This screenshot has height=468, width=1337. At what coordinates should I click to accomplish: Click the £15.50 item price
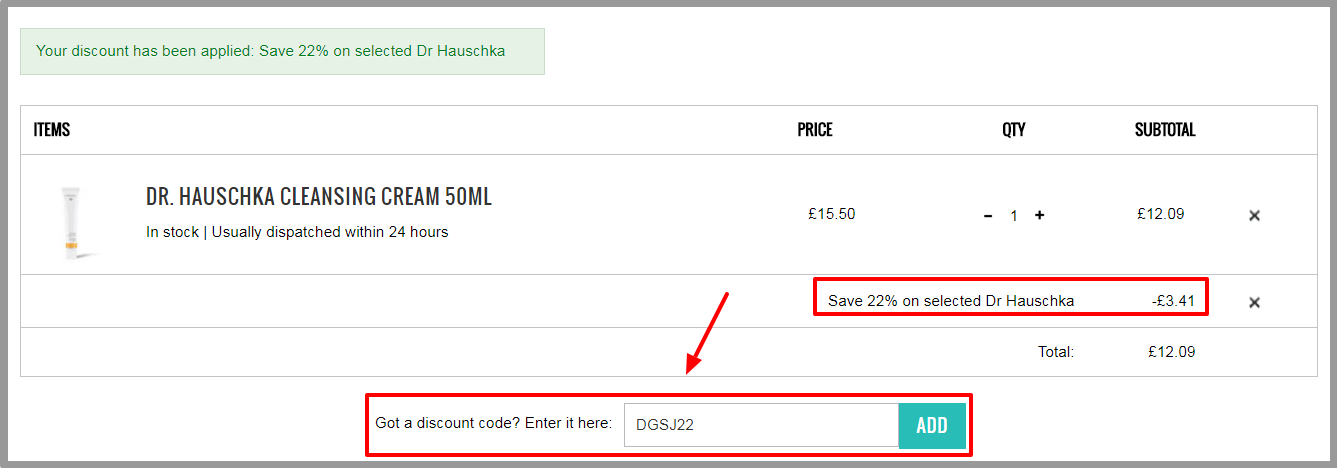(x=832, y=214)
